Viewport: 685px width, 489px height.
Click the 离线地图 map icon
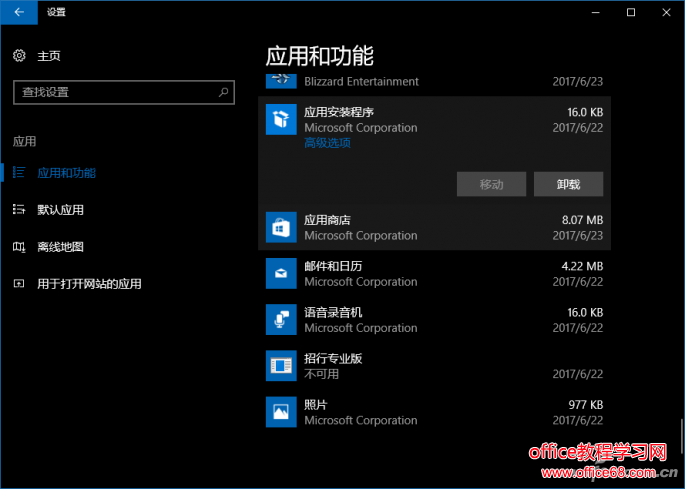19,247
